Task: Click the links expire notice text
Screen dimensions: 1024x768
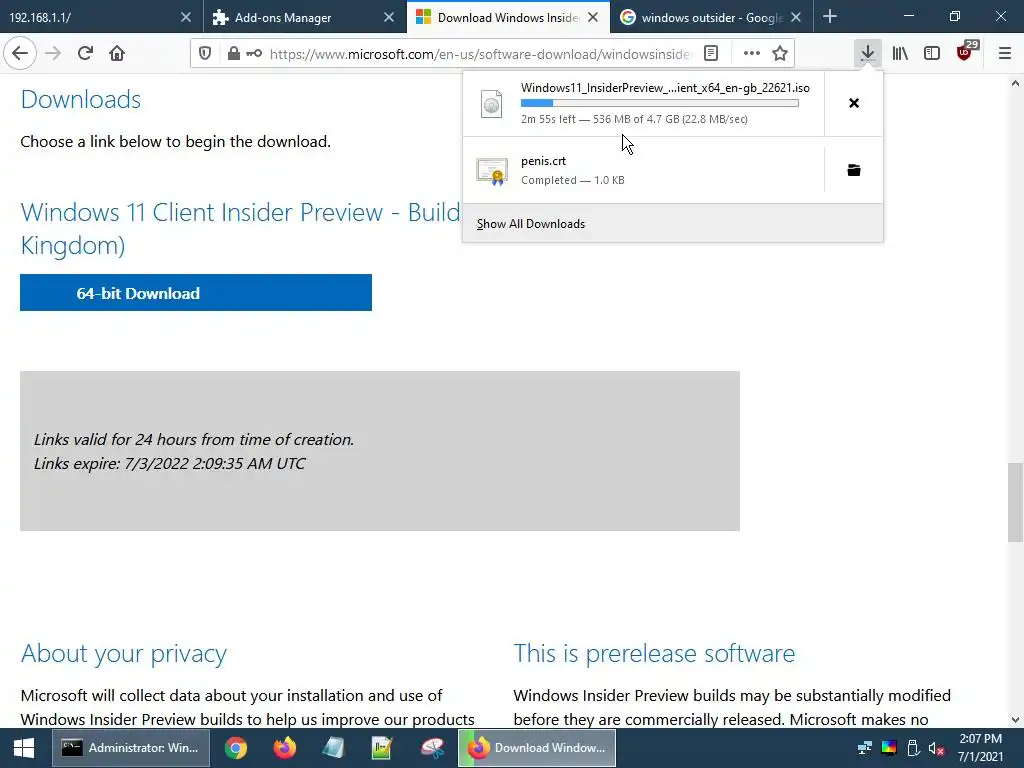Action: pyautogui.click(x=170, y=464)
